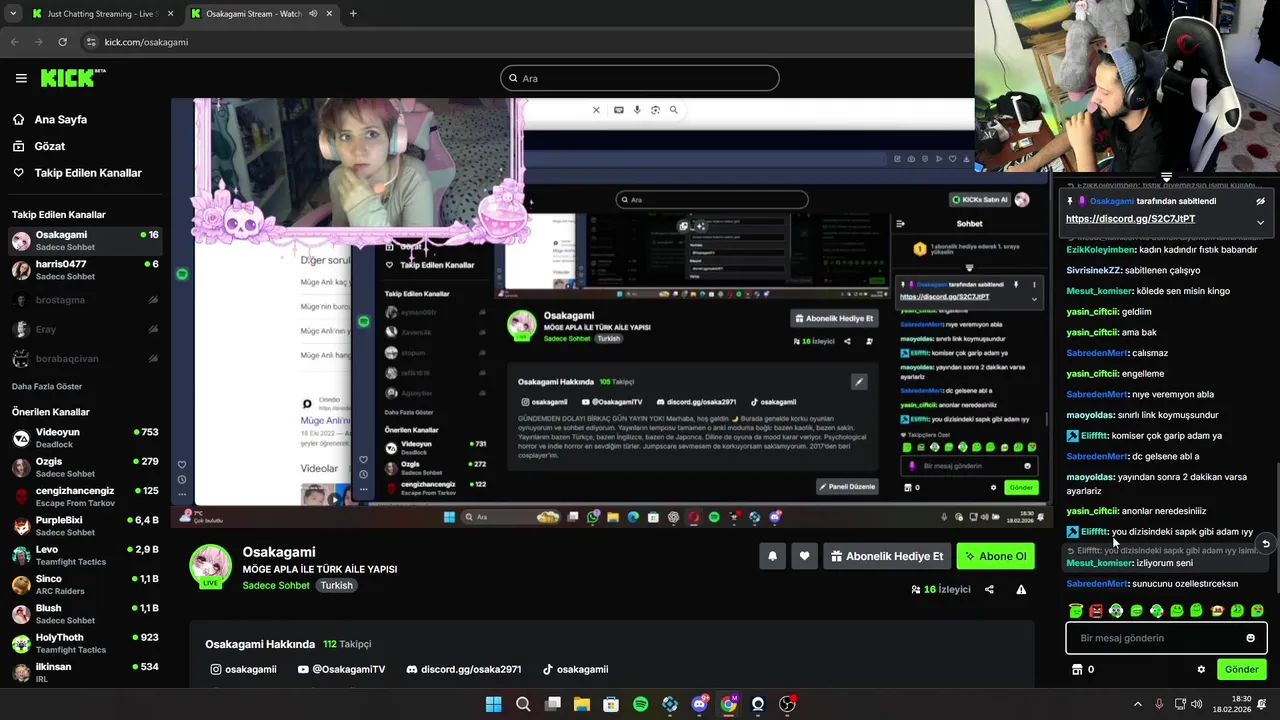The width and height of the screenshot is (1280, 720).
Task: Follow Osakagami with heart button
Action: point(804,556)
